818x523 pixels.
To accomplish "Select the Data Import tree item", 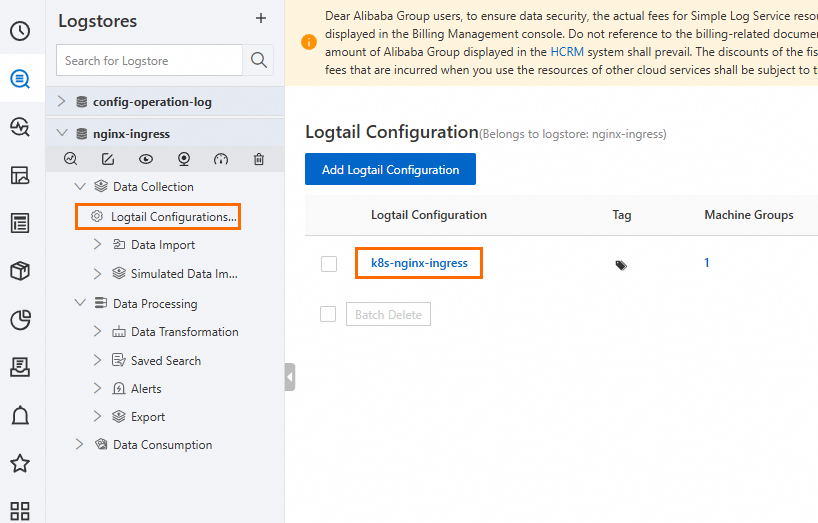I will 163,245.
